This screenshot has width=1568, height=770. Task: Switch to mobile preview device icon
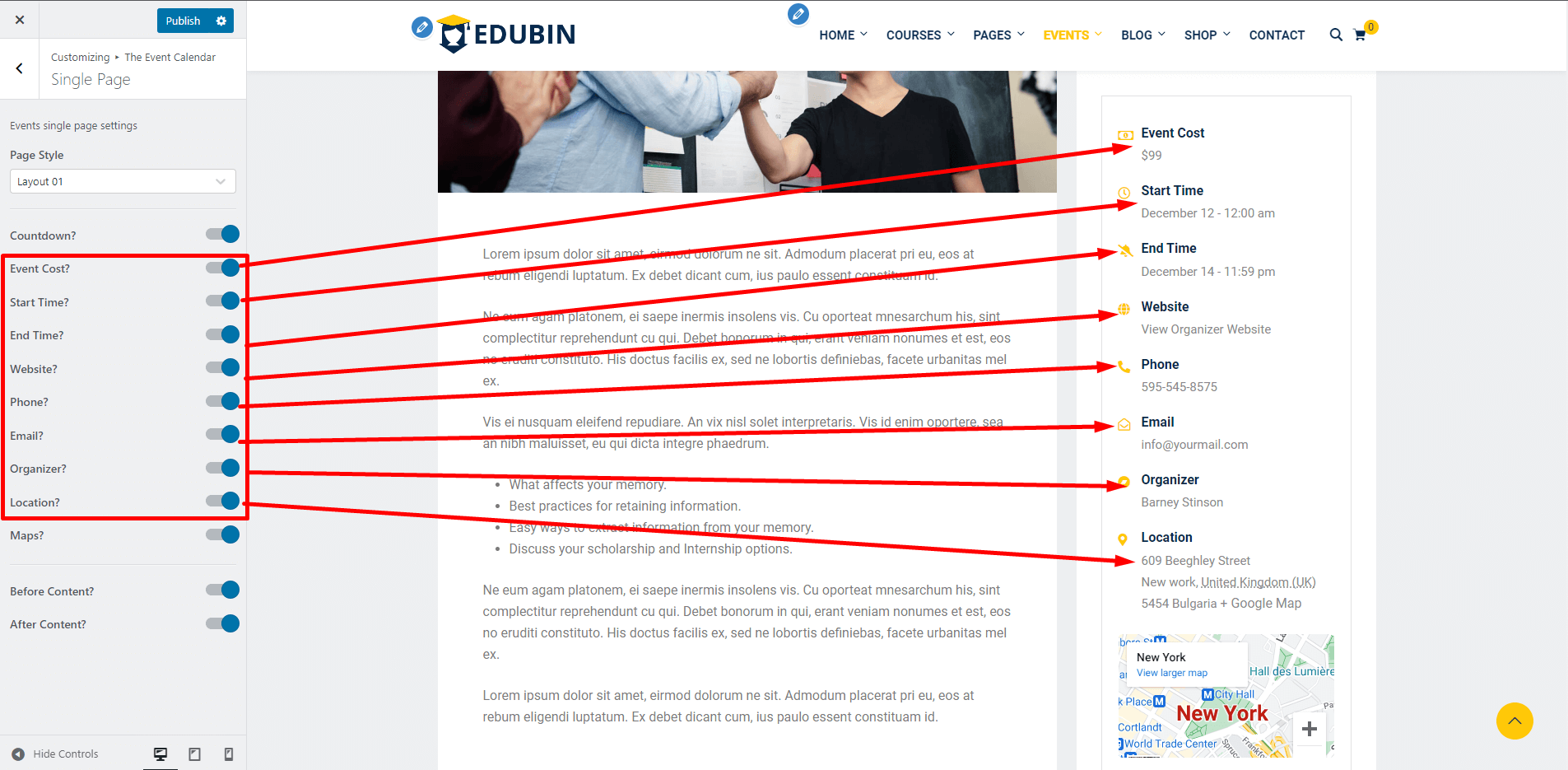[x=229, y=754]
